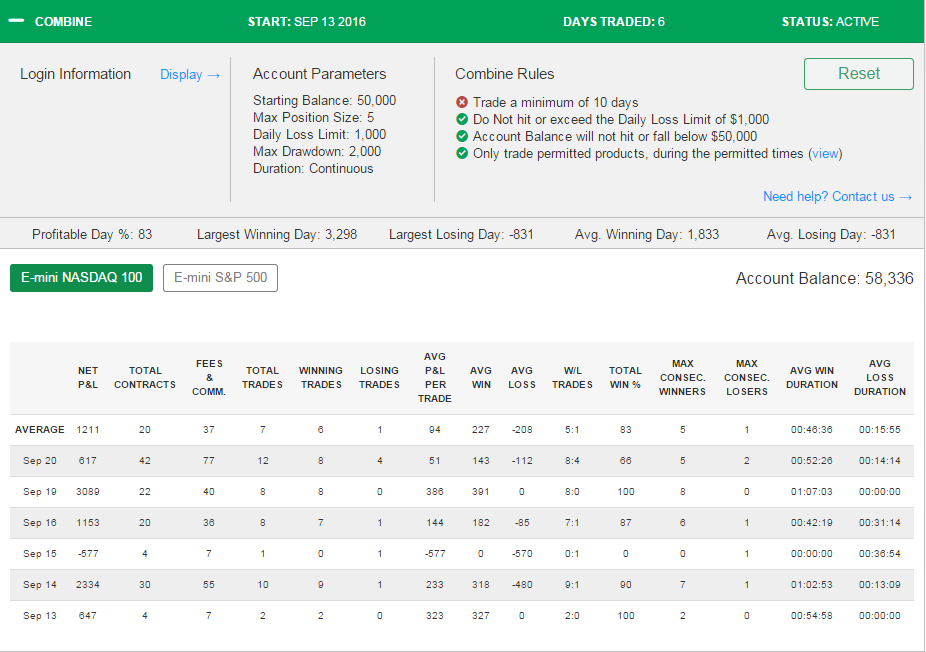Click Largest Losing Day: -831 stat

tap(461, 234)
